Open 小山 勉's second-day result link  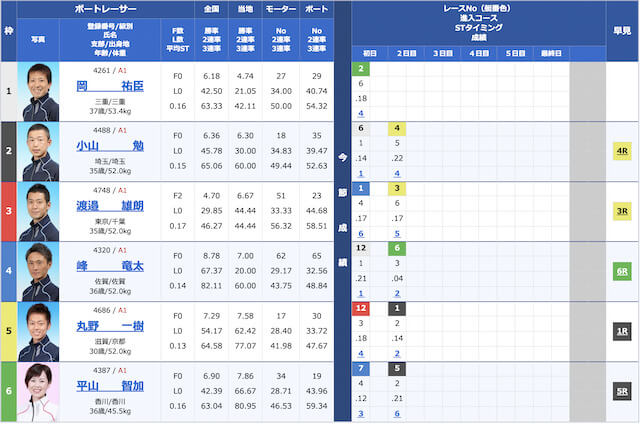pyautogui.click(x=398, y=174)
